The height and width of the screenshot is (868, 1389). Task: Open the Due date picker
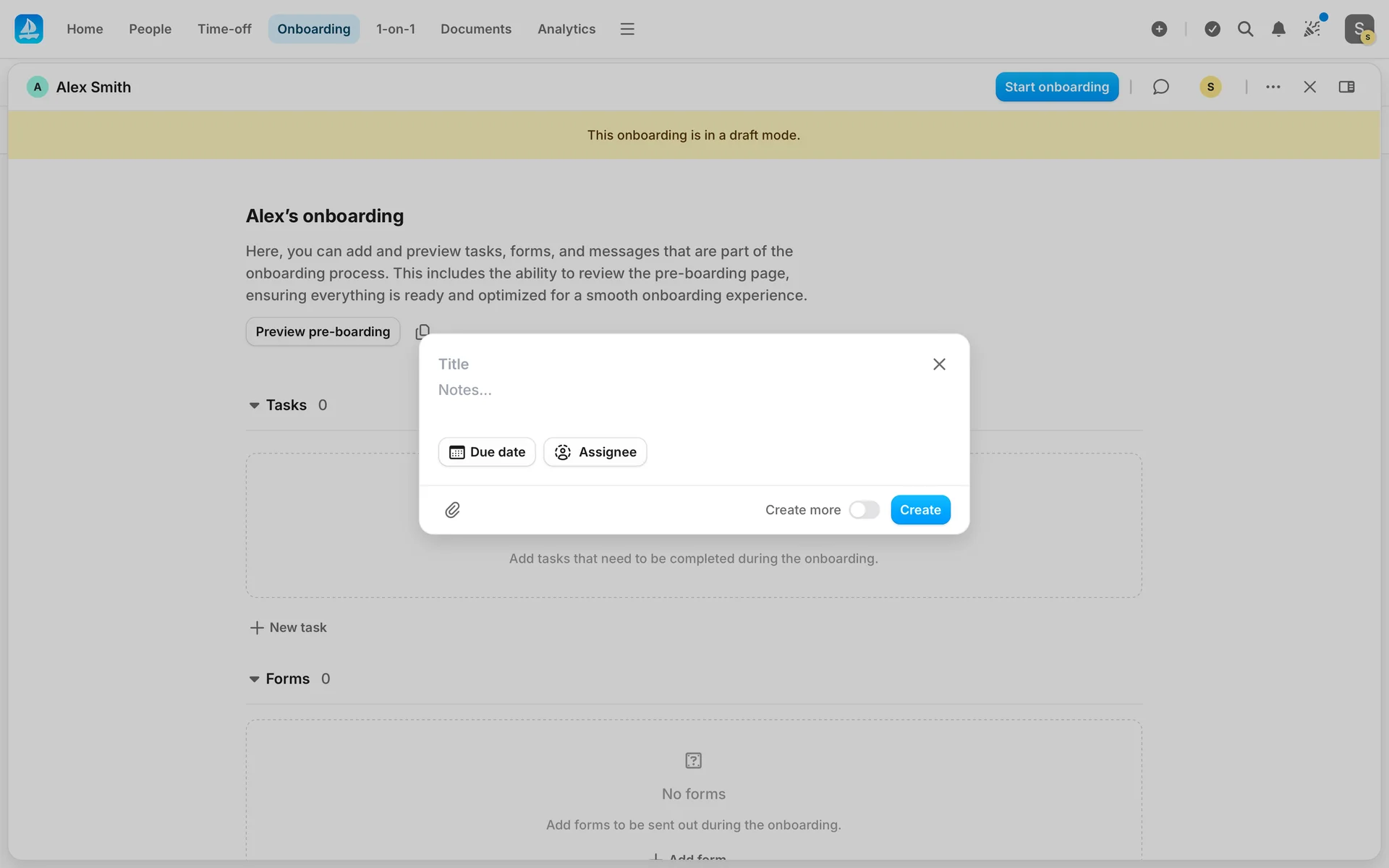(x=487, y=452)
